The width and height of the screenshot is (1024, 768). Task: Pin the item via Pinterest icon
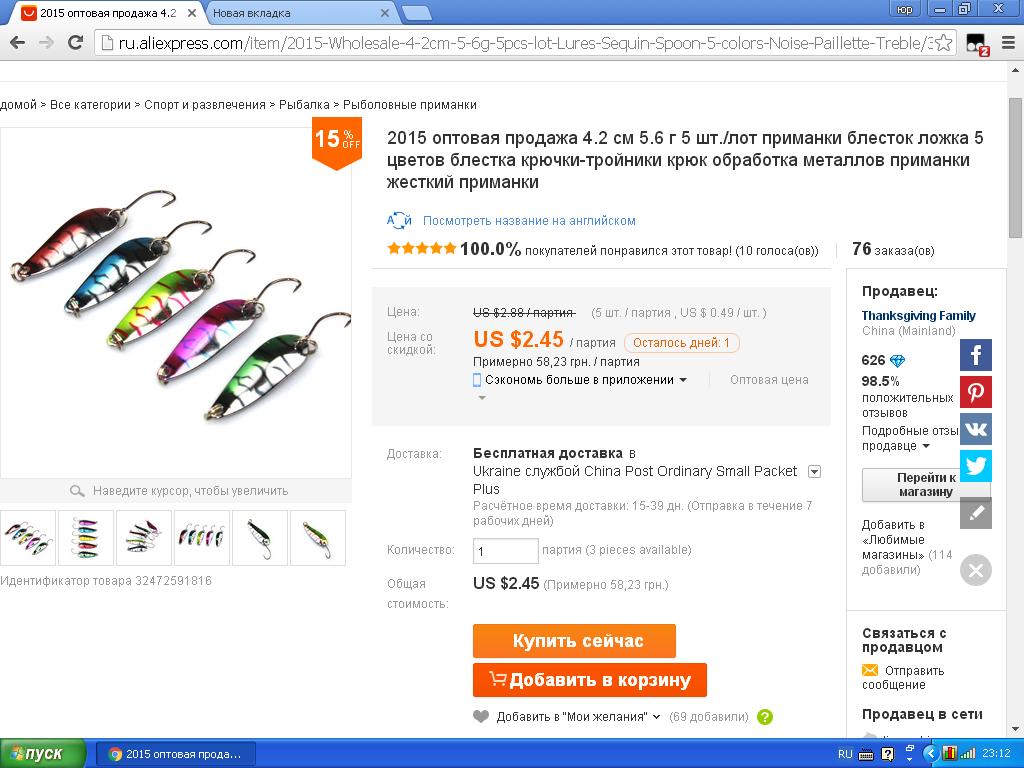pos(976,392)
